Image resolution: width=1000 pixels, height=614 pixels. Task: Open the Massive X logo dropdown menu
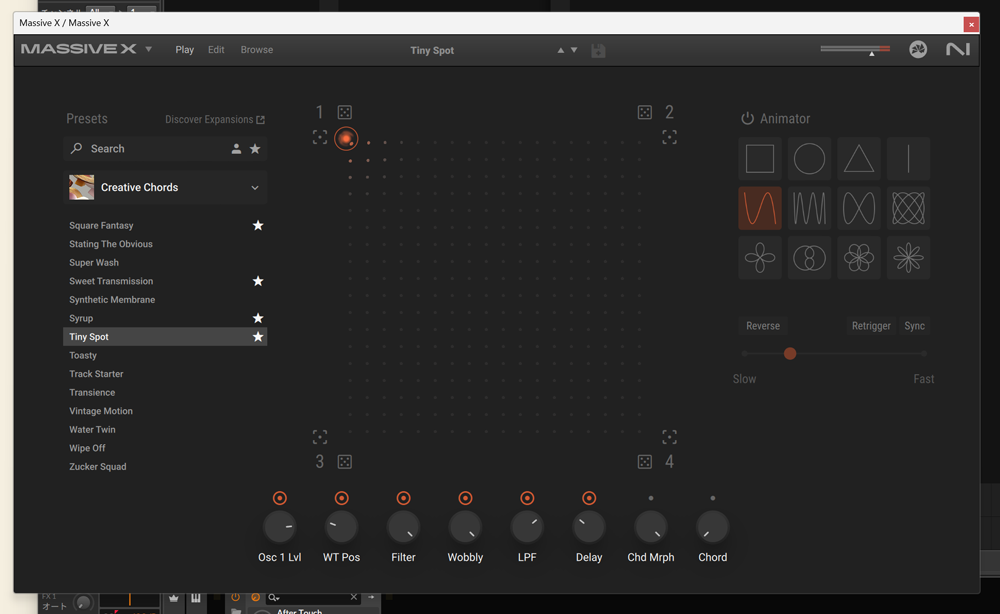(149, 50)
